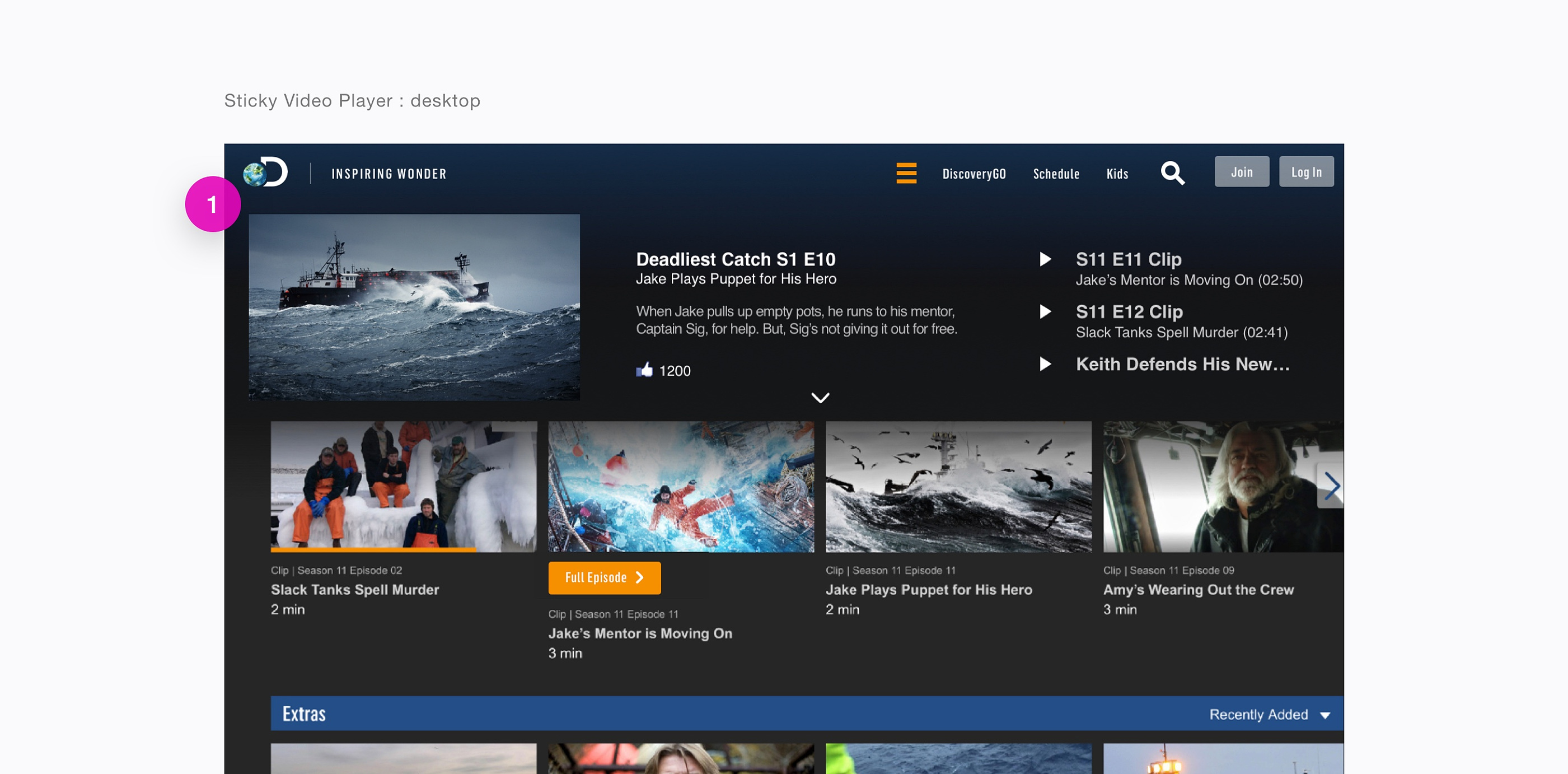
Task: Open Slack Tanks Spell Murder title
Action: (x=355, y=590)
